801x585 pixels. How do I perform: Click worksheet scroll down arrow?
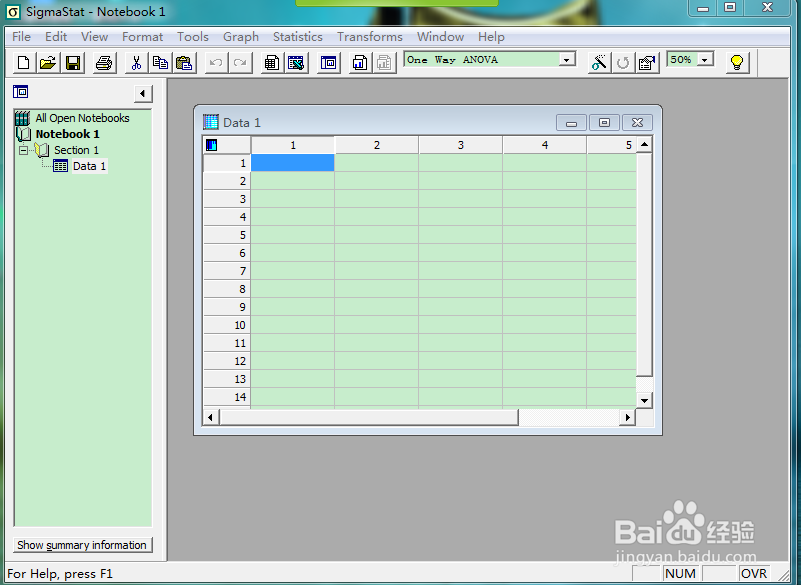(x=645, y=401)
